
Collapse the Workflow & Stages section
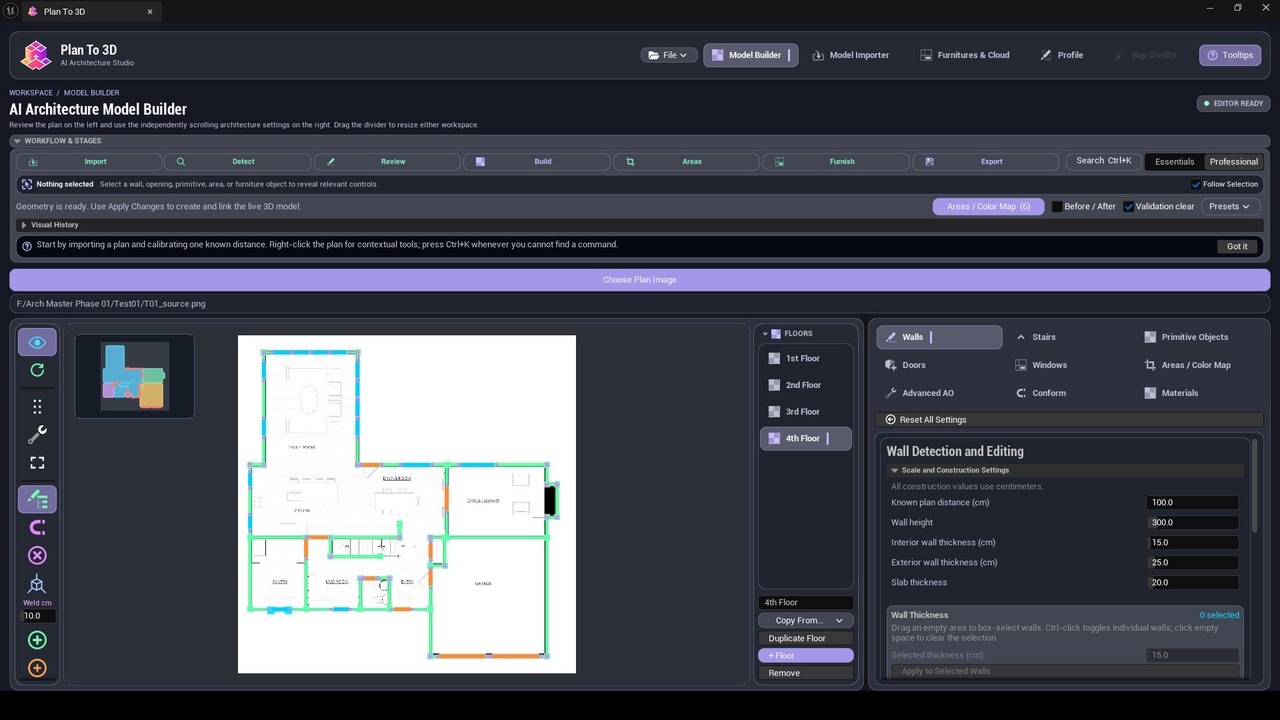click(18, 141)
